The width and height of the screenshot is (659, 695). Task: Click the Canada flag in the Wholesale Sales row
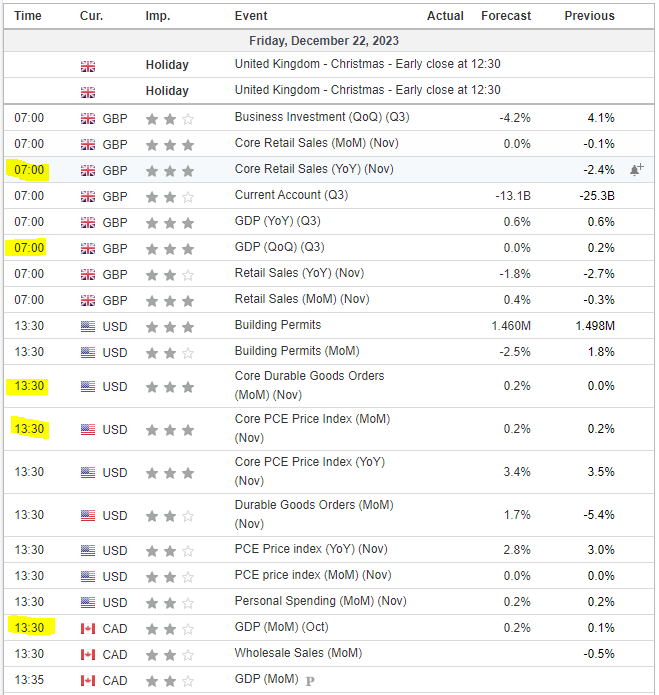(88, 654)
